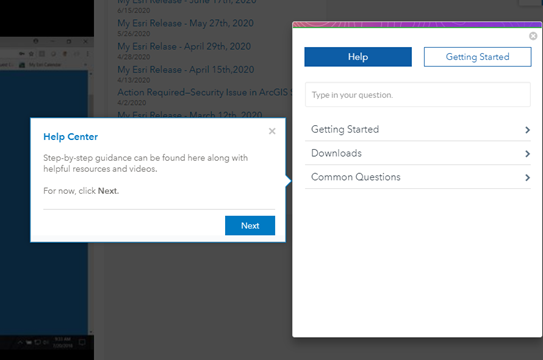
Task: Open Action Required–Security Issue in ArcGIS link
Action: (205, 92)
